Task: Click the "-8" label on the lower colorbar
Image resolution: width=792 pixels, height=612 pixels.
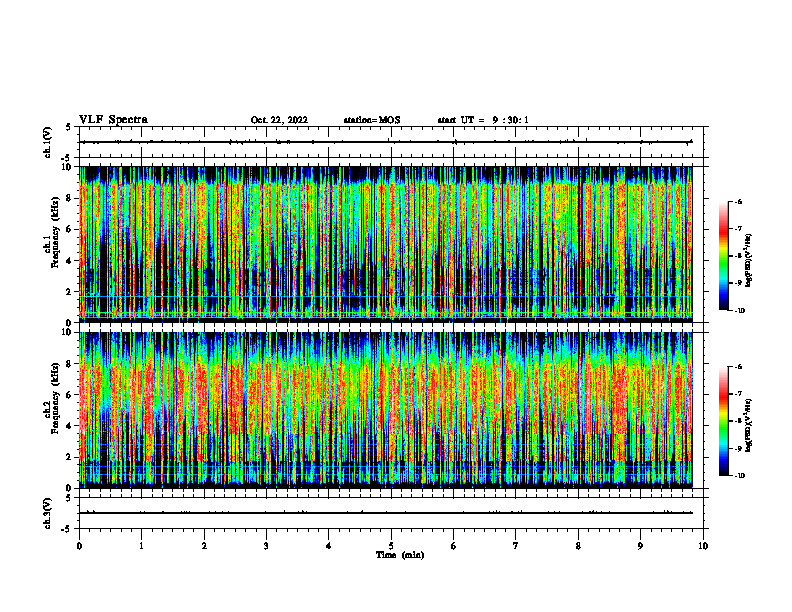Action: (x=738, y=421)
